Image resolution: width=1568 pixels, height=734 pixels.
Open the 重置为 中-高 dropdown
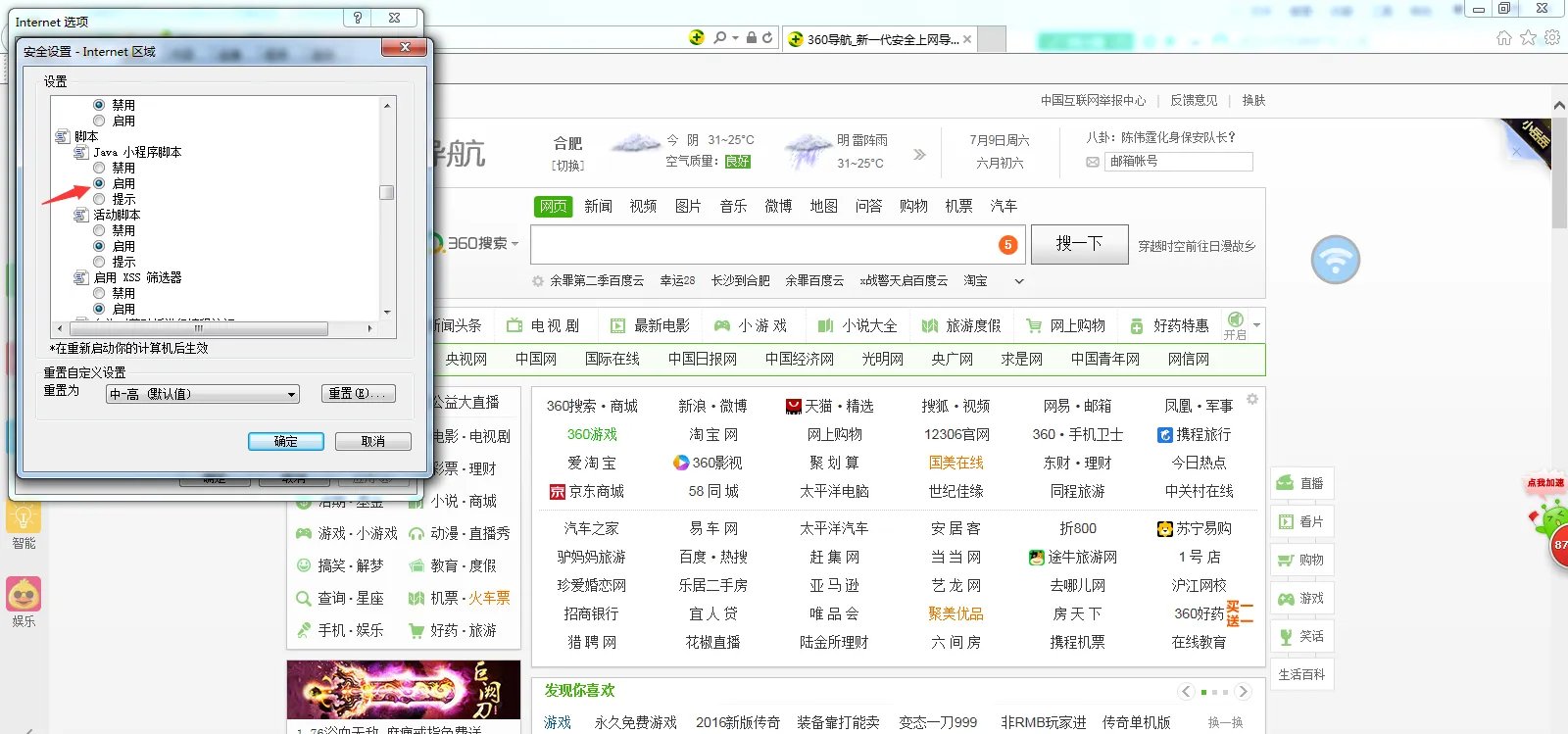coord(202,394)
